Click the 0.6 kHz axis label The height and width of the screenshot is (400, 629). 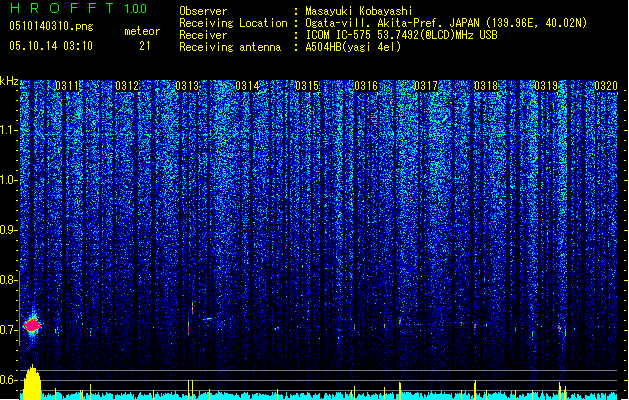pos(9,380)
